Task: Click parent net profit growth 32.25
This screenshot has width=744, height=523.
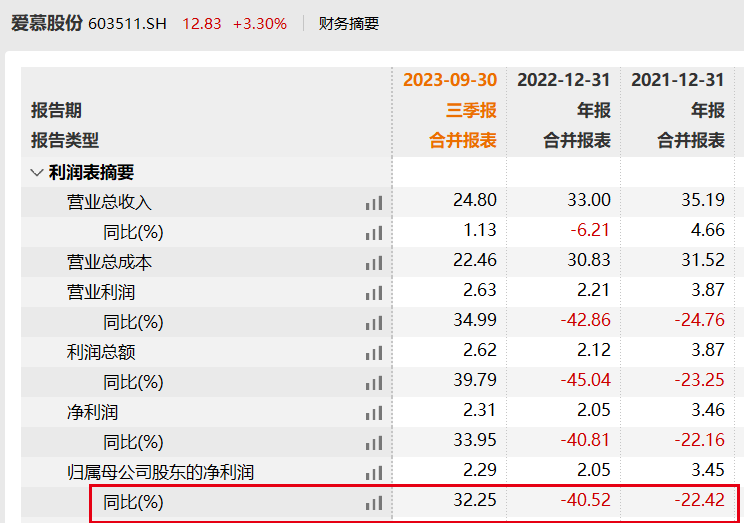Action: tap(475, 500)
